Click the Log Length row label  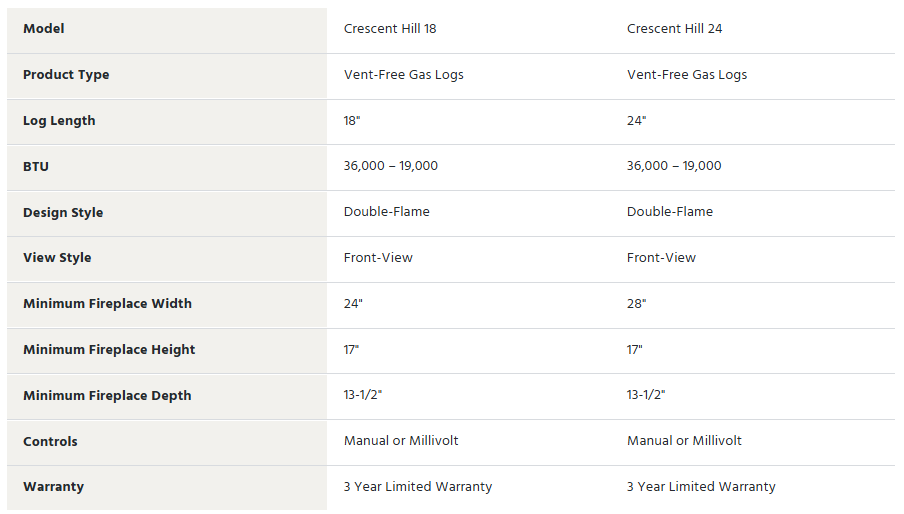point(59,121)
